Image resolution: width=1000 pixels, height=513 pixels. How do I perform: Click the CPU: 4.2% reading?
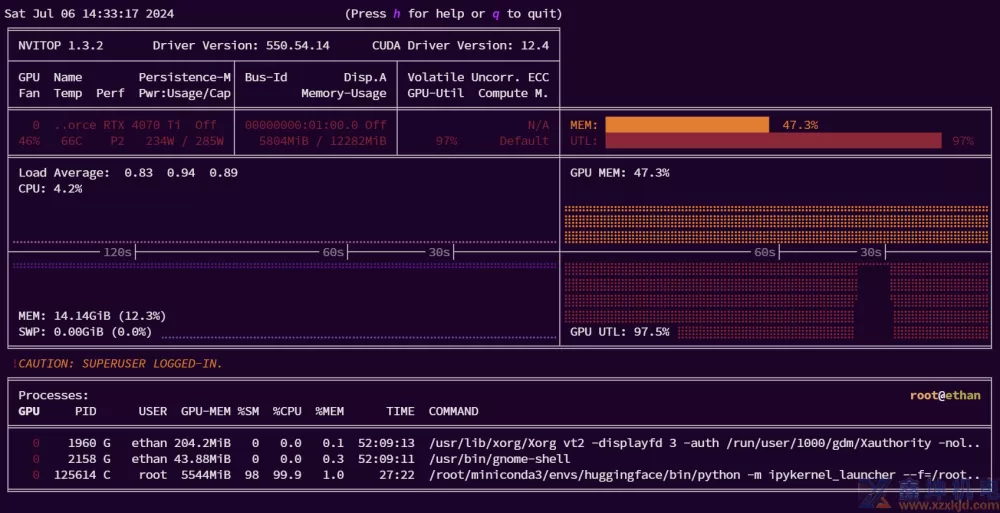pyautogui.click(x=50, y=189)
